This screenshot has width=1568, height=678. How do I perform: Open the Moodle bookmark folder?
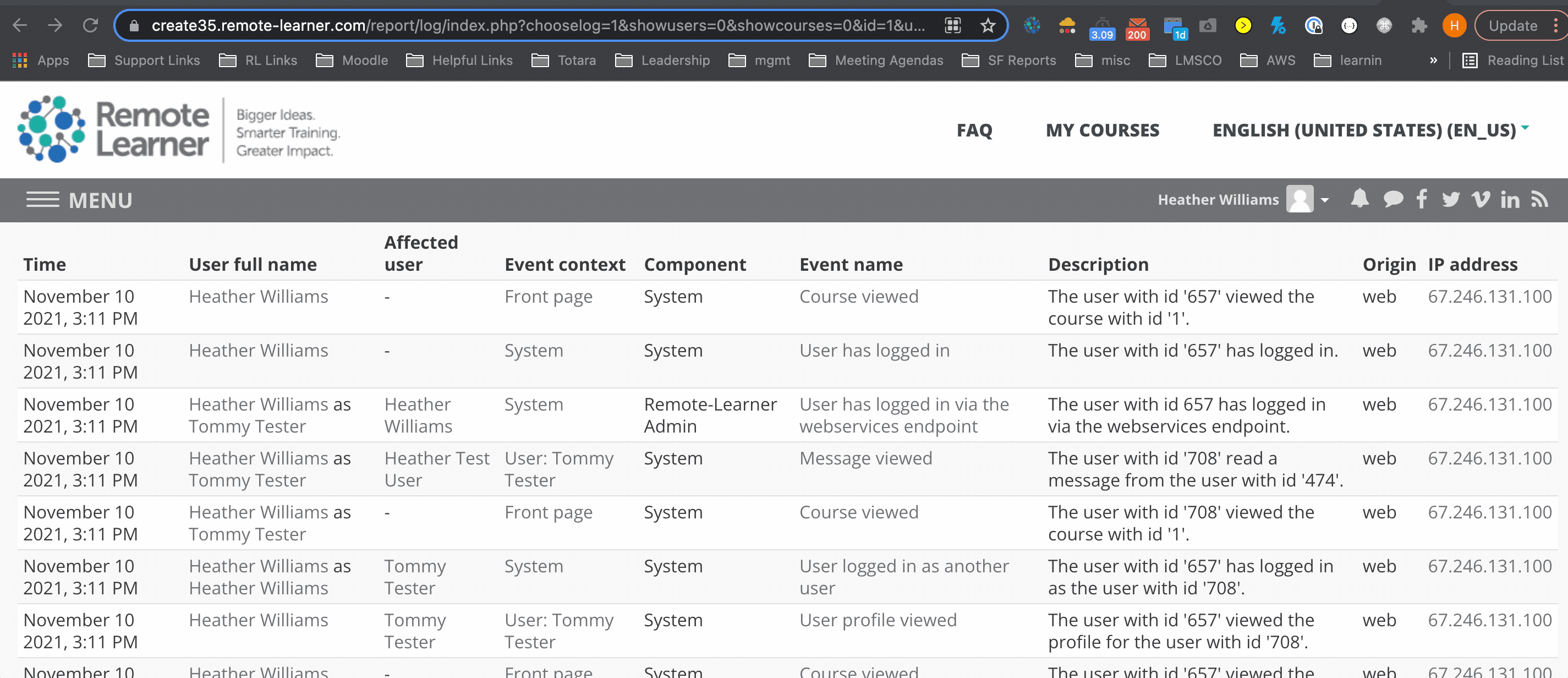[352, 60]
